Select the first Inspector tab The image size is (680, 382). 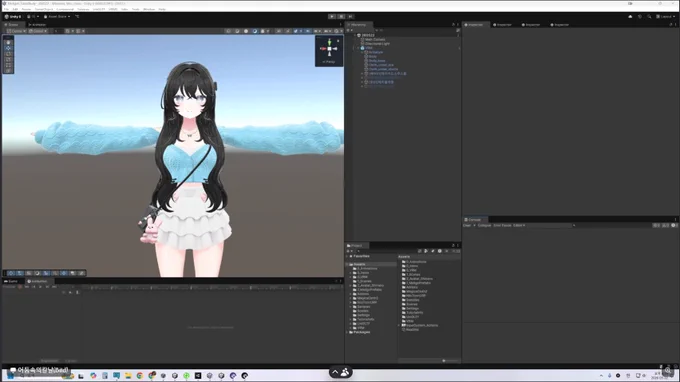[x=474, y=25]
